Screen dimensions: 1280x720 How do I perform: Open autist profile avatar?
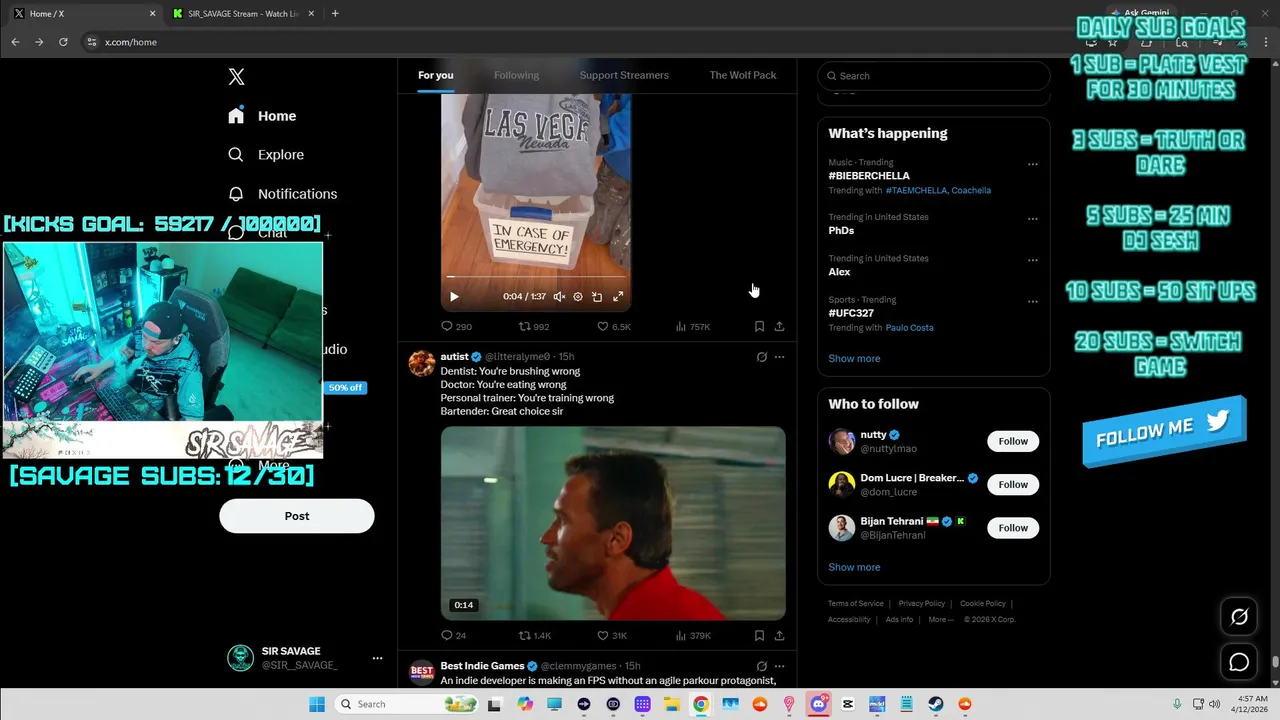click(x=422, y=363)
